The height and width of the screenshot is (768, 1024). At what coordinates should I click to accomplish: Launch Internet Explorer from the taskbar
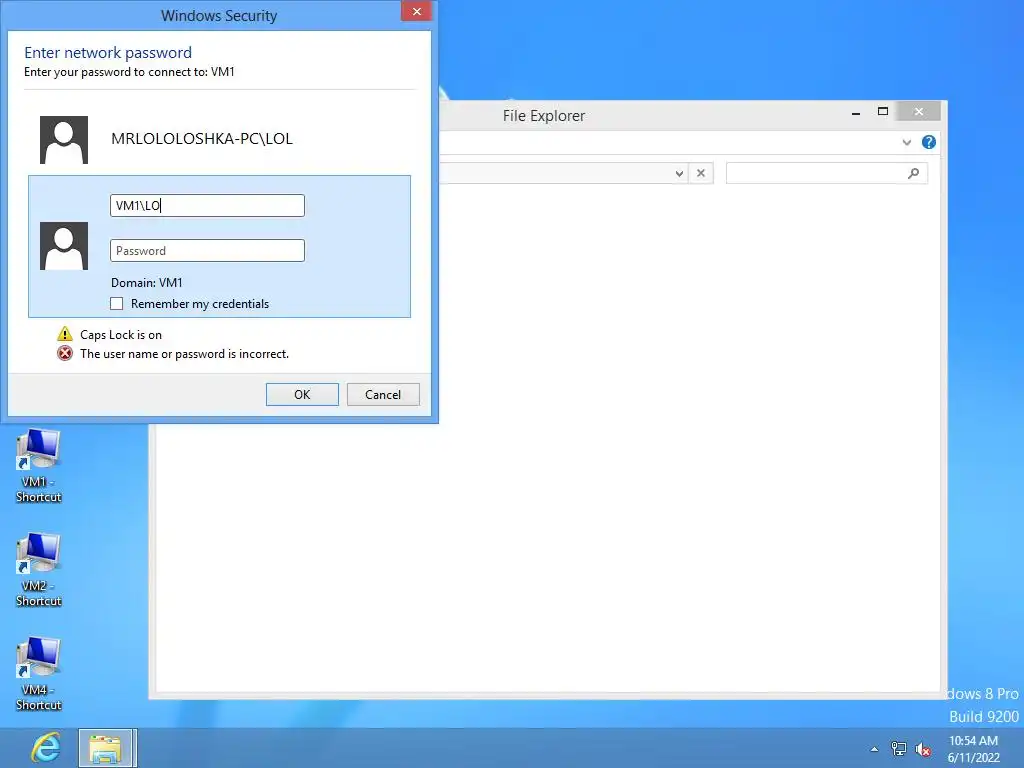click(x=46, y=748)
